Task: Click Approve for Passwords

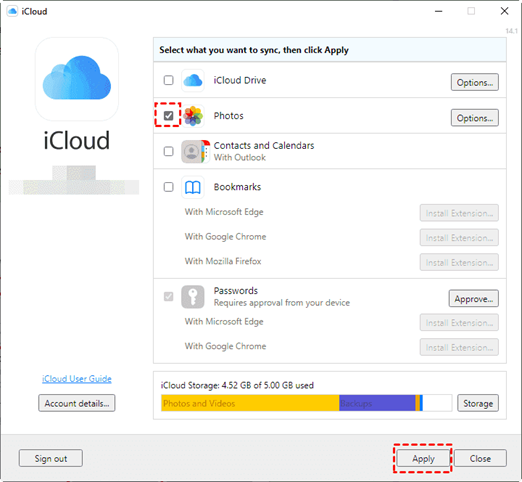Action: (x=474, y=299)
